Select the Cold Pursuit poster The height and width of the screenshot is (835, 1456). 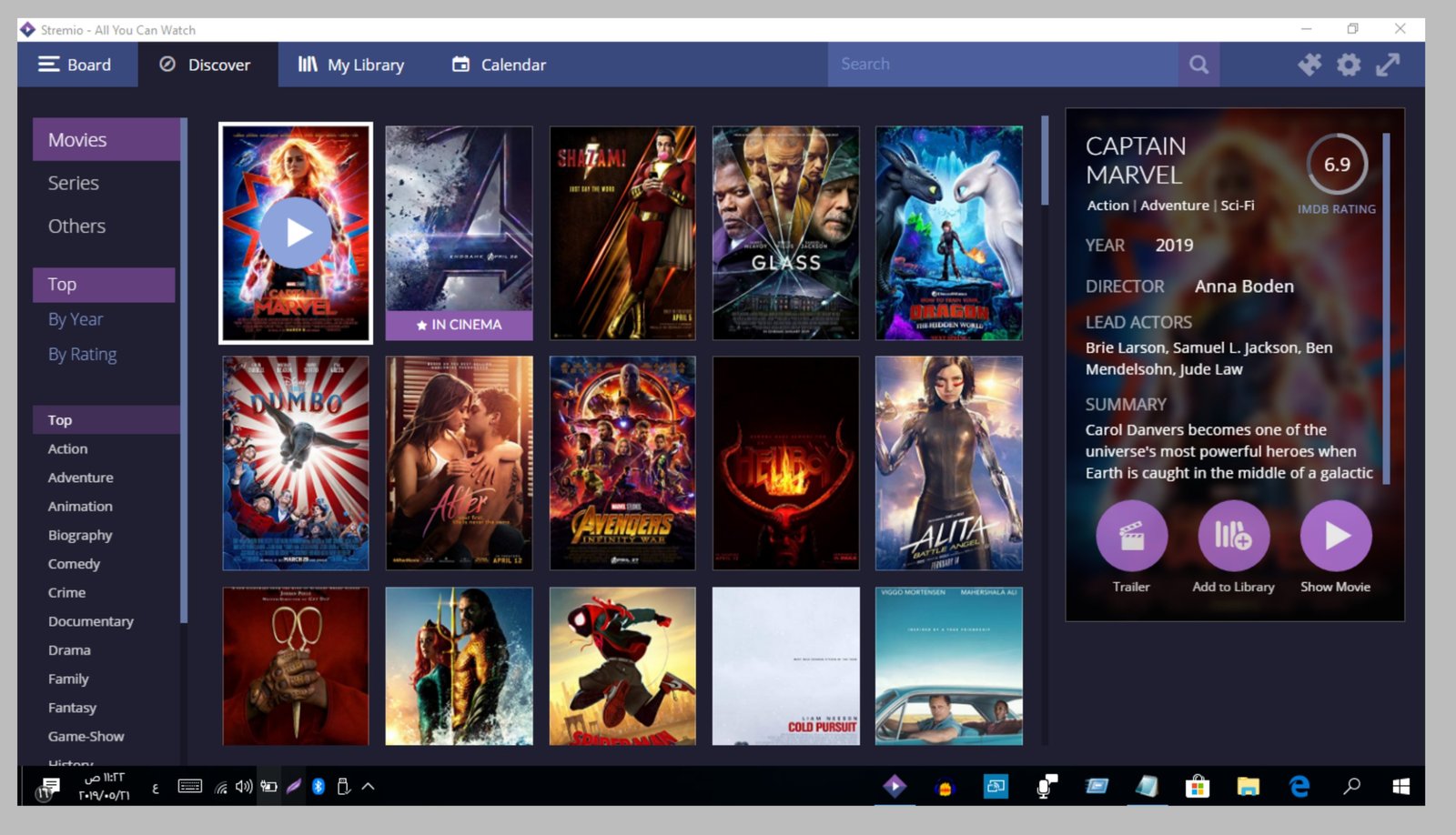point(785,666)
